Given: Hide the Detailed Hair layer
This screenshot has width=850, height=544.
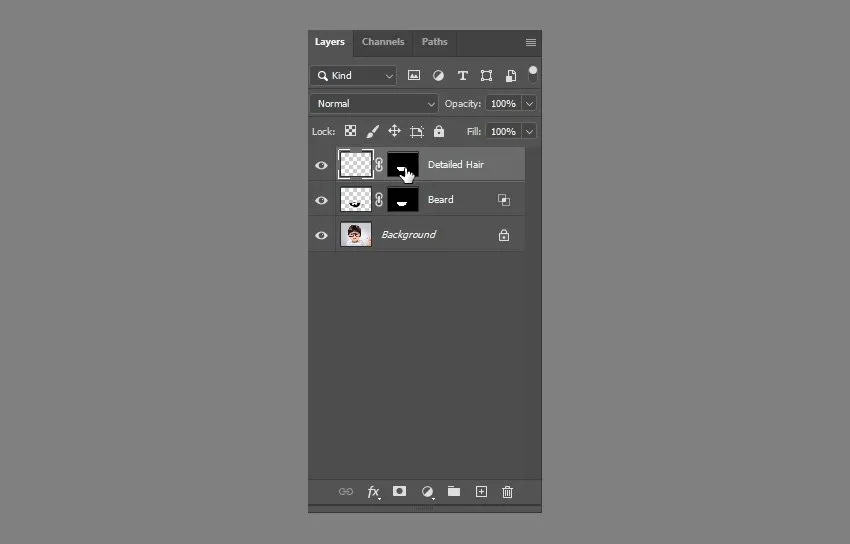Looking at the screenshot, I should tap(321, 165).
